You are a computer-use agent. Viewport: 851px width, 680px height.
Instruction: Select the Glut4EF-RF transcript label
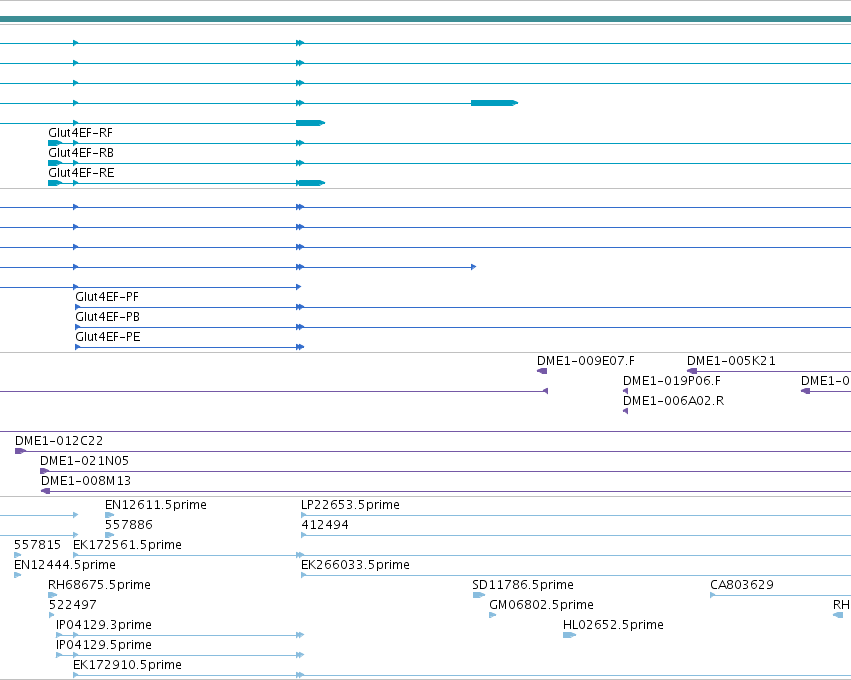coord(80,133)
